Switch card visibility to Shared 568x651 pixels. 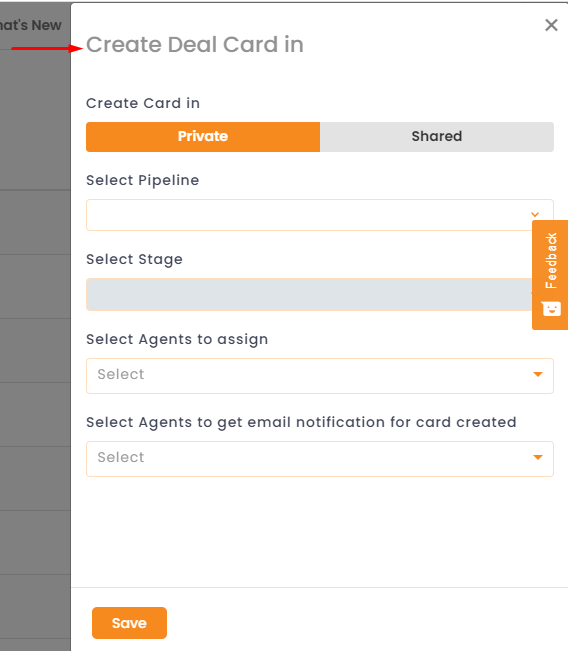436,137
